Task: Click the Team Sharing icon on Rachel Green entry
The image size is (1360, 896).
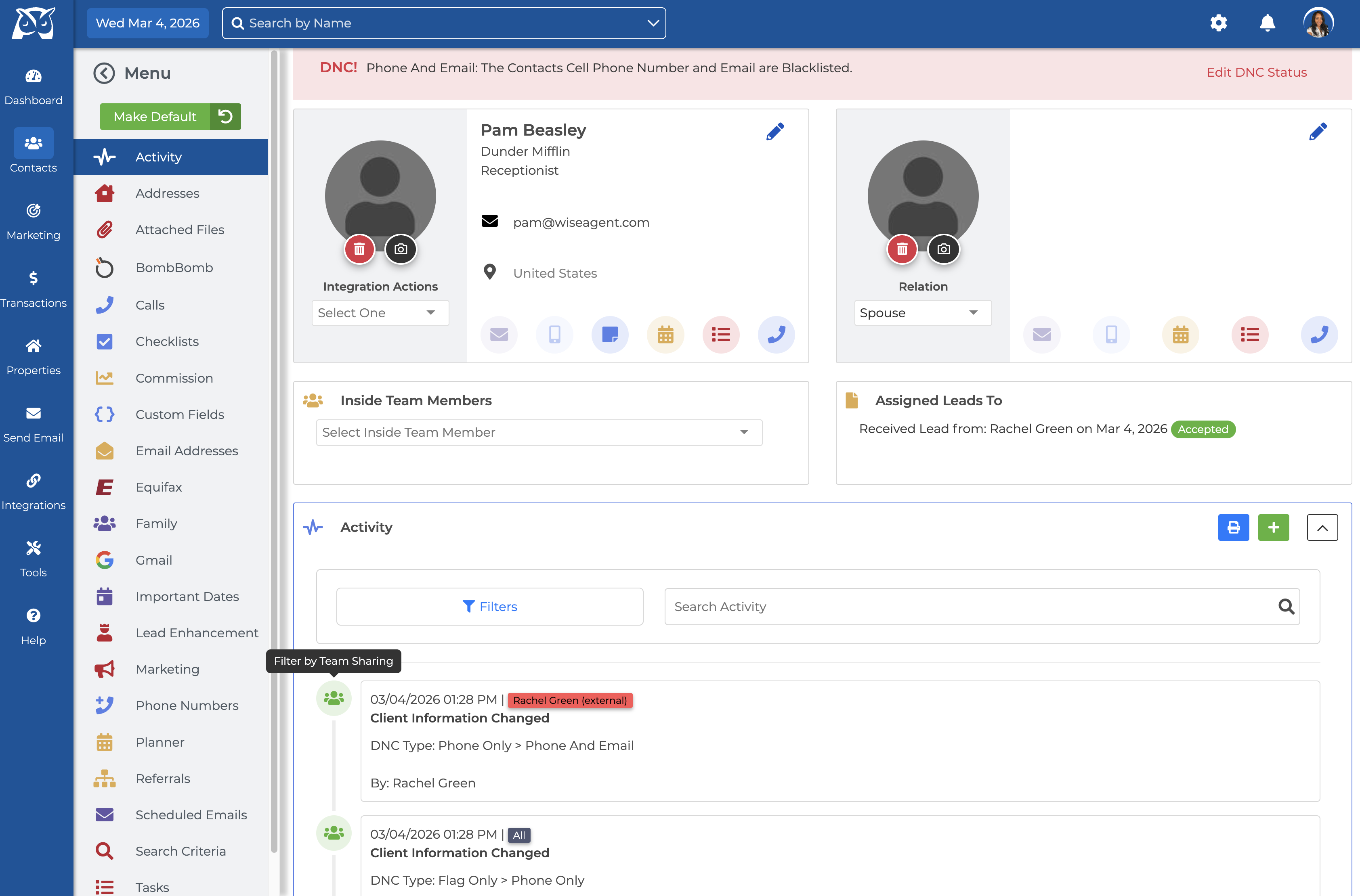Action: pyautogui.click(x=334, y=698)
